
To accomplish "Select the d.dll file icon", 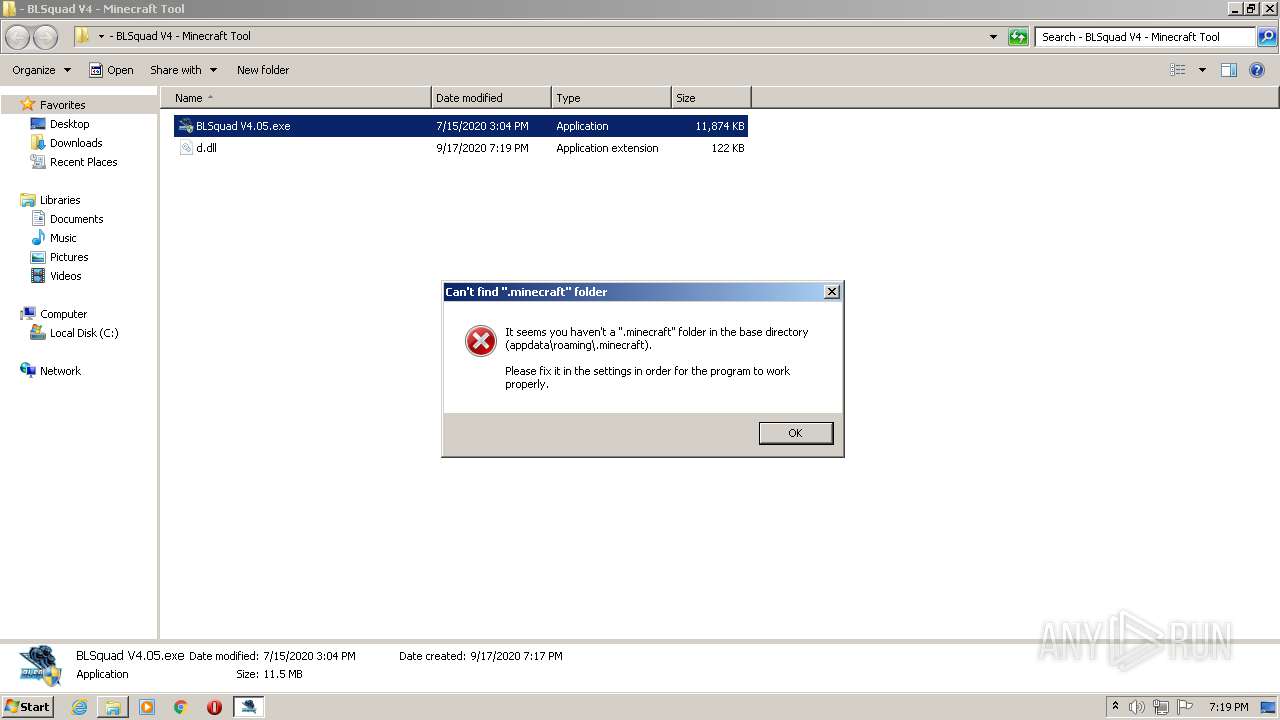I will [x=185, y=148].
